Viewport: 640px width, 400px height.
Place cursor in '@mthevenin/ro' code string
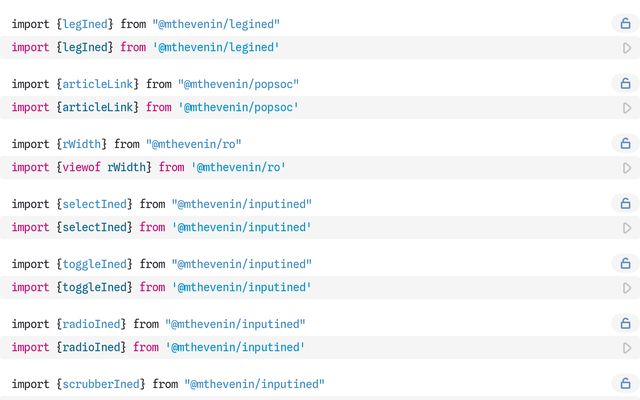[238, 167]
